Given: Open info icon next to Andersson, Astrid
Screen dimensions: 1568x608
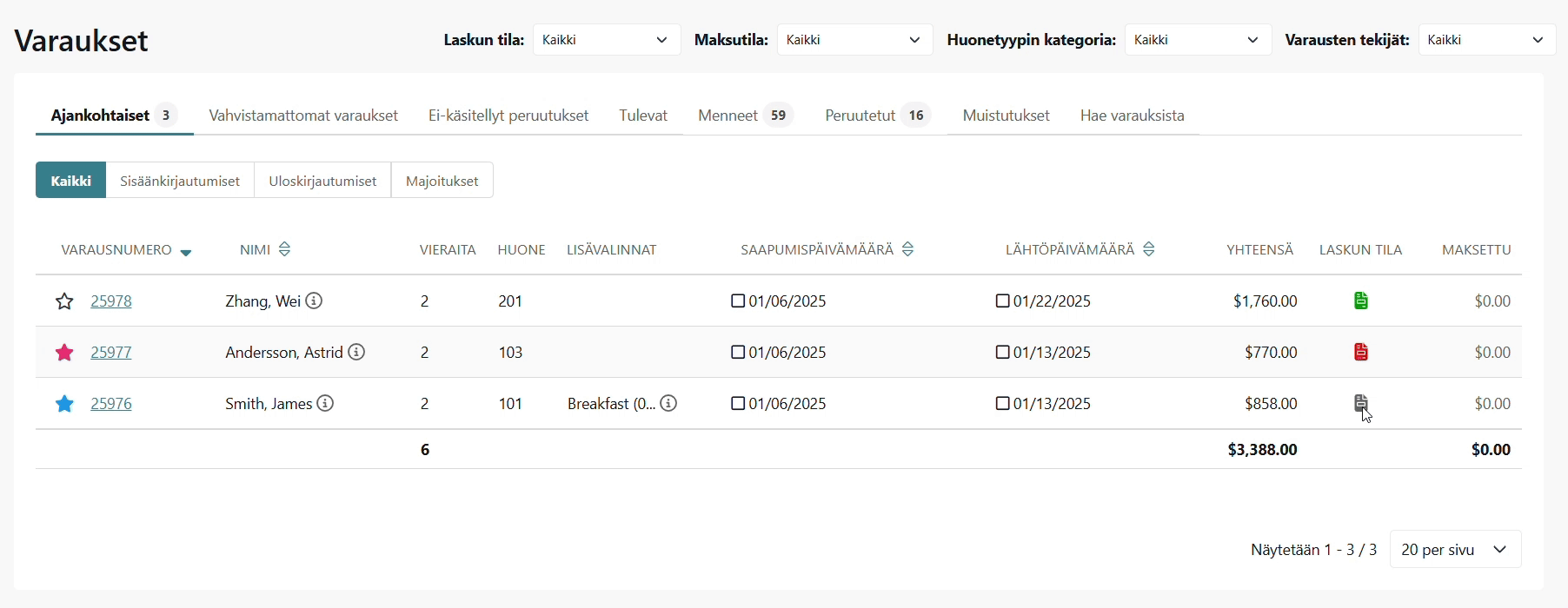Looking at the screenshot, I should [x=356, y=352].
